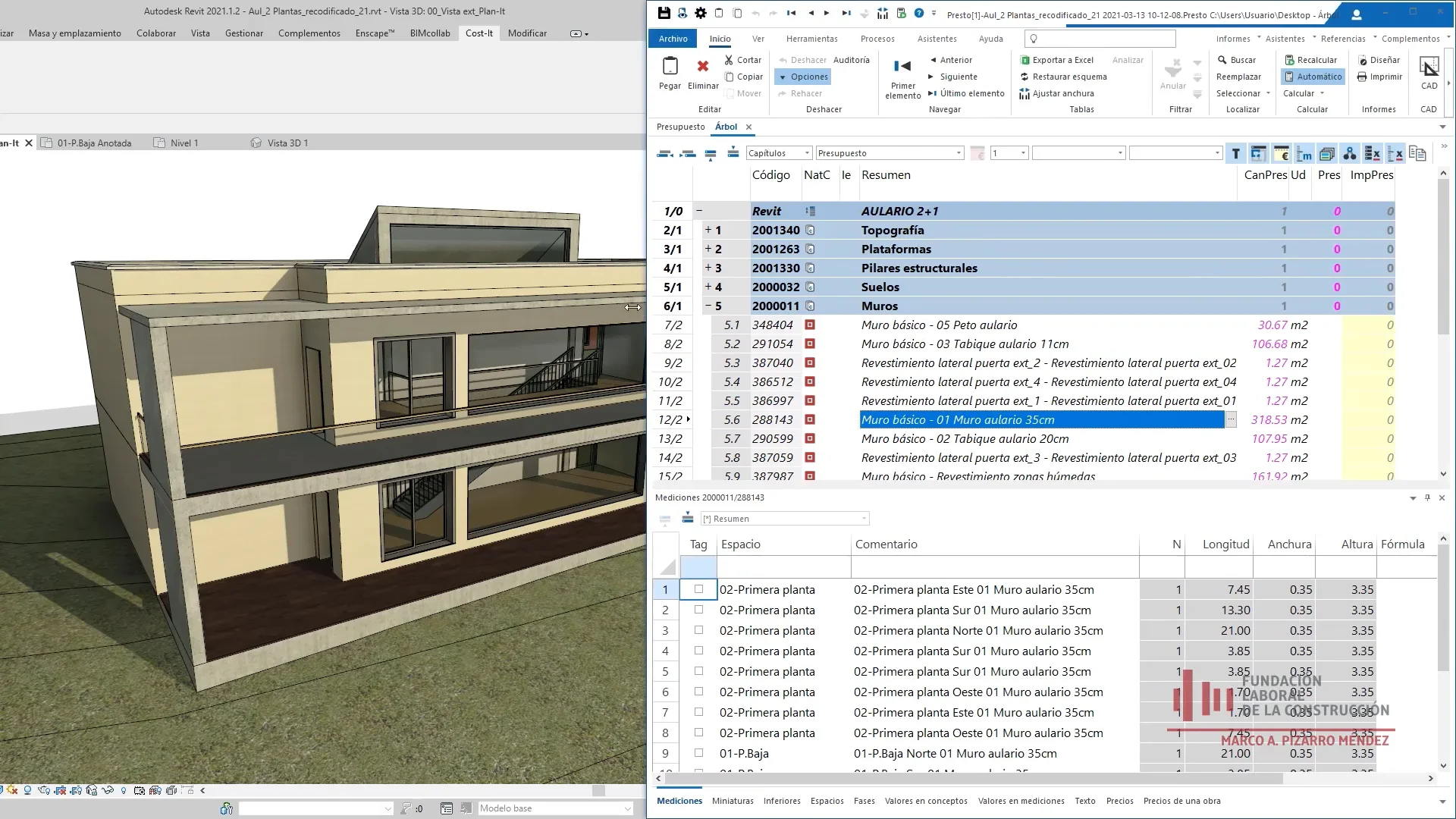Check the Tag checkbox in measurement row 9
Viewport: 1456px width, 819px height.
tap(698, 753)
